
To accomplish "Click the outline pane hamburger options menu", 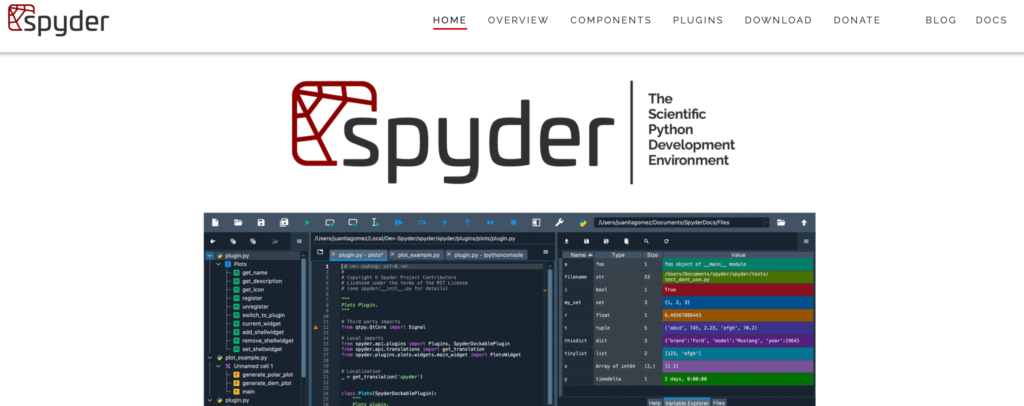I will point(299,241).
